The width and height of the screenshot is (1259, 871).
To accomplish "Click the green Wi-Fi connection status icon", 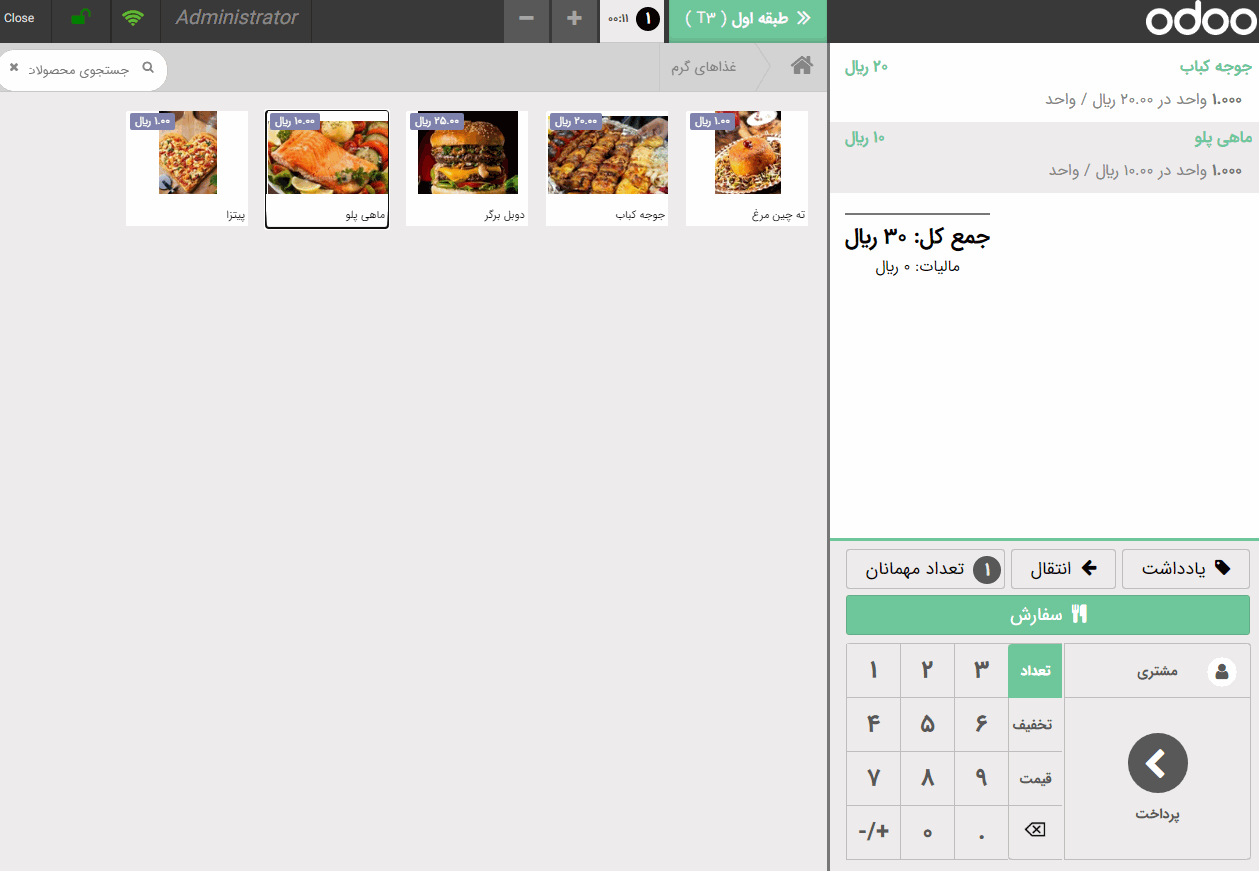I will pyautogui.click(x=132, y=18).
